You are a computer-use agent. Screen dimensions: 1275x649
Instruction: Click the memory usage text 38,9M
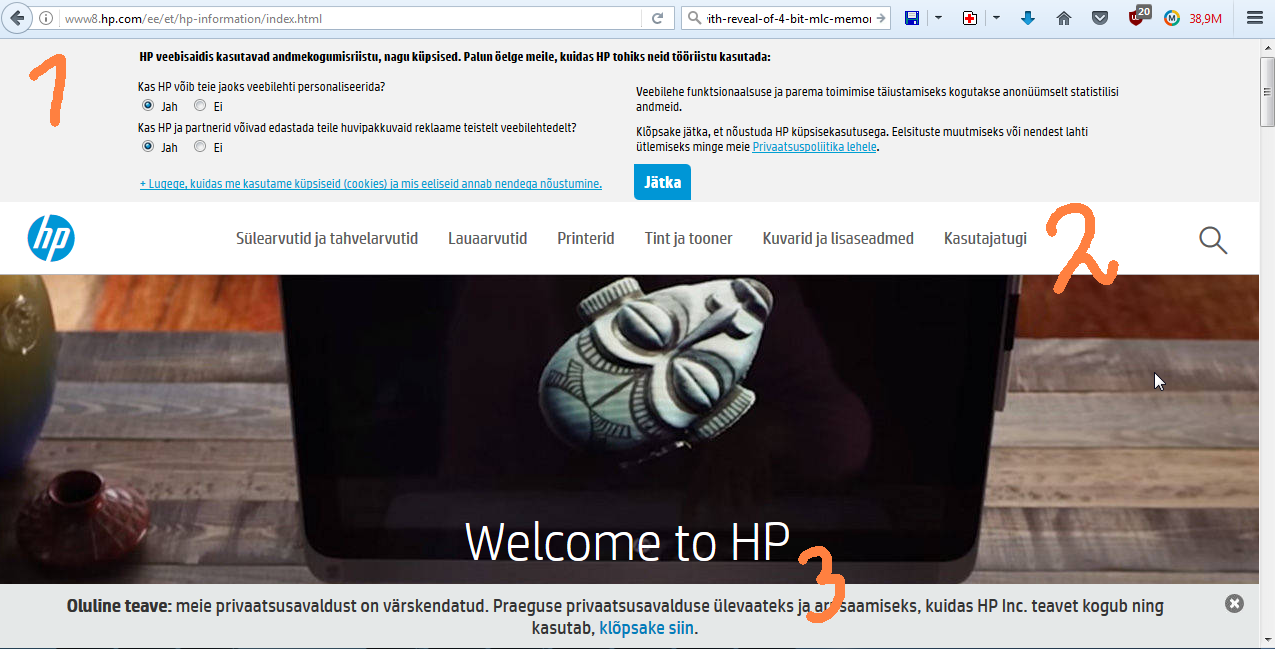point(1205,18)
